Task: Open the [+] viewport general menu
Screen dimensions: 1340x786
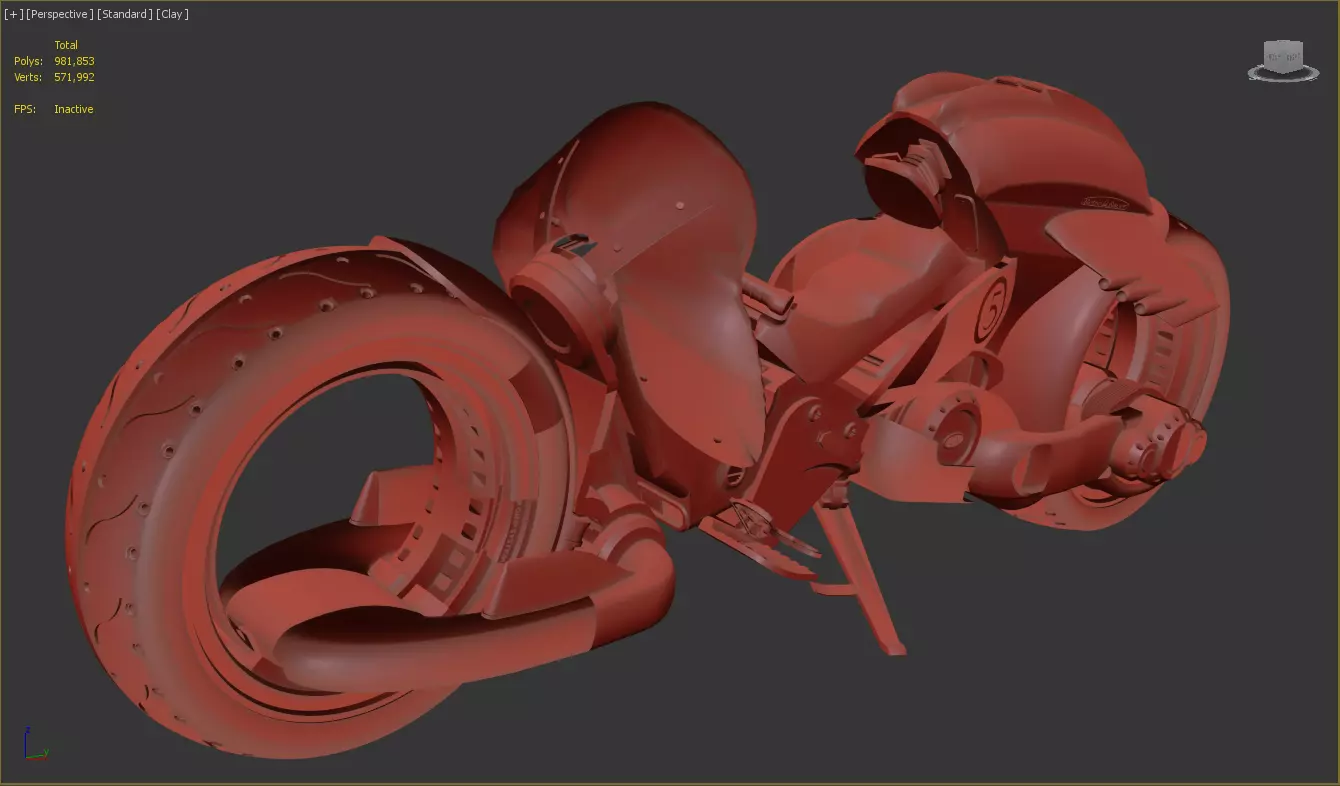Action: pos(13,14)
